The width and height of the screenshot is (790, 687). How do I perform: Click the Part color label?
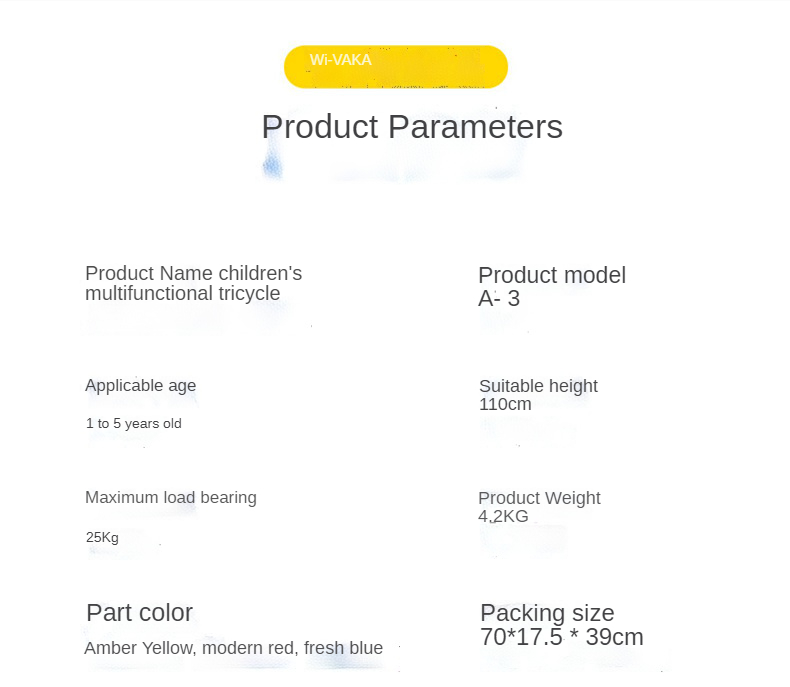pos(139,613)
